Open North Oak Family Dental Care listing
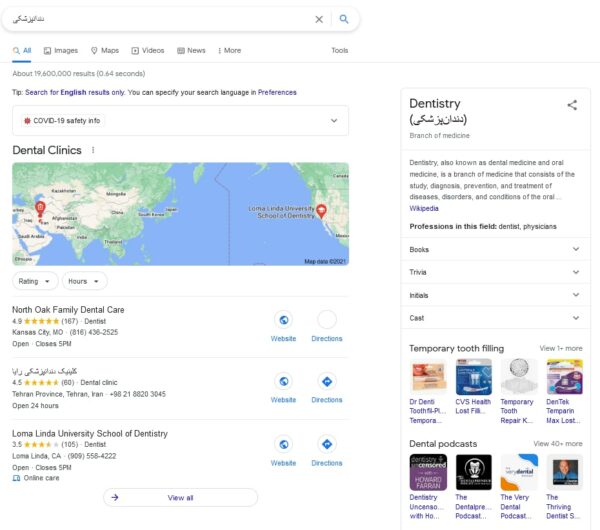This screenshot has width=600, height=530. 68,310
